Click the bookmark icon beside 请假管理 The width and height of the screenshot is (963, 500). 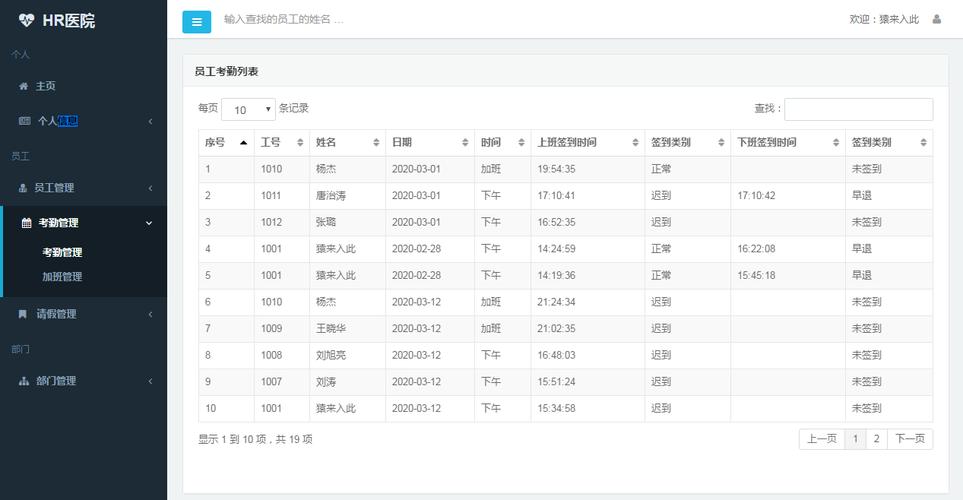pyautogui.click(x=23, y=314)
